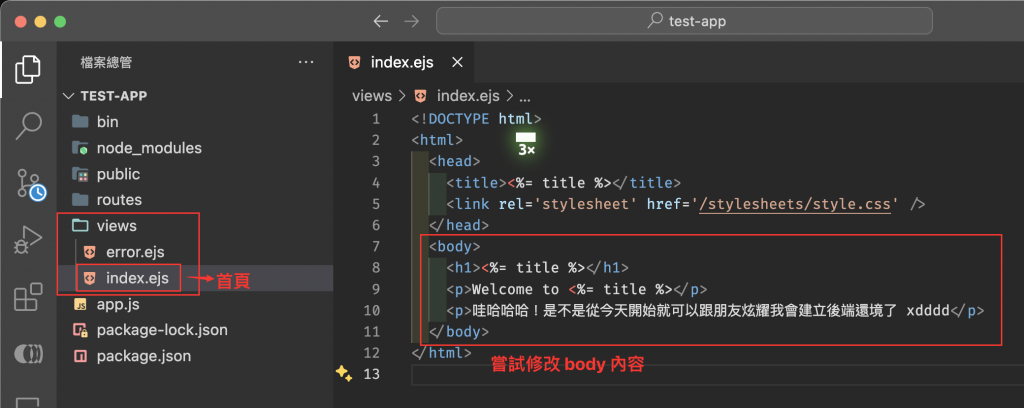1024x408 pixels.
Task: Go back with the navigation arrow
Action: pos(379,21)
